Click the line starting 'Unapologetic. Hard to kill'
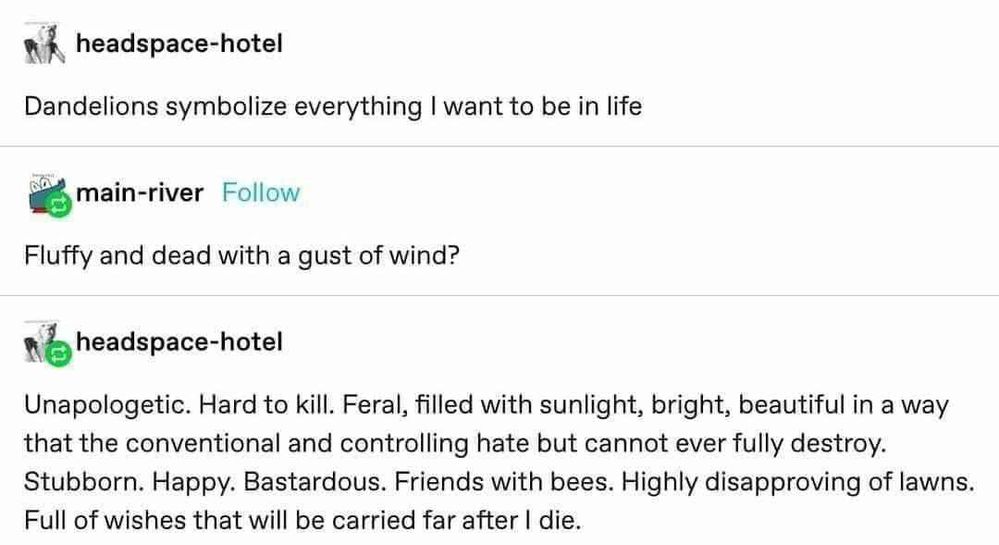This screenshot has width=999, height=545. pyautogui.click(x=486, y=405)
